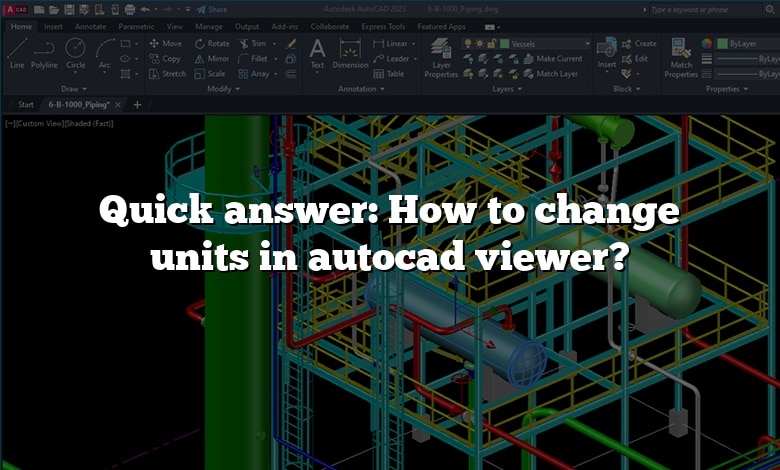Image resolution: width=780 pixels, height=470 pixels.
Task: Toggle the Vessels layer lock icon
Action: (492, 44)
